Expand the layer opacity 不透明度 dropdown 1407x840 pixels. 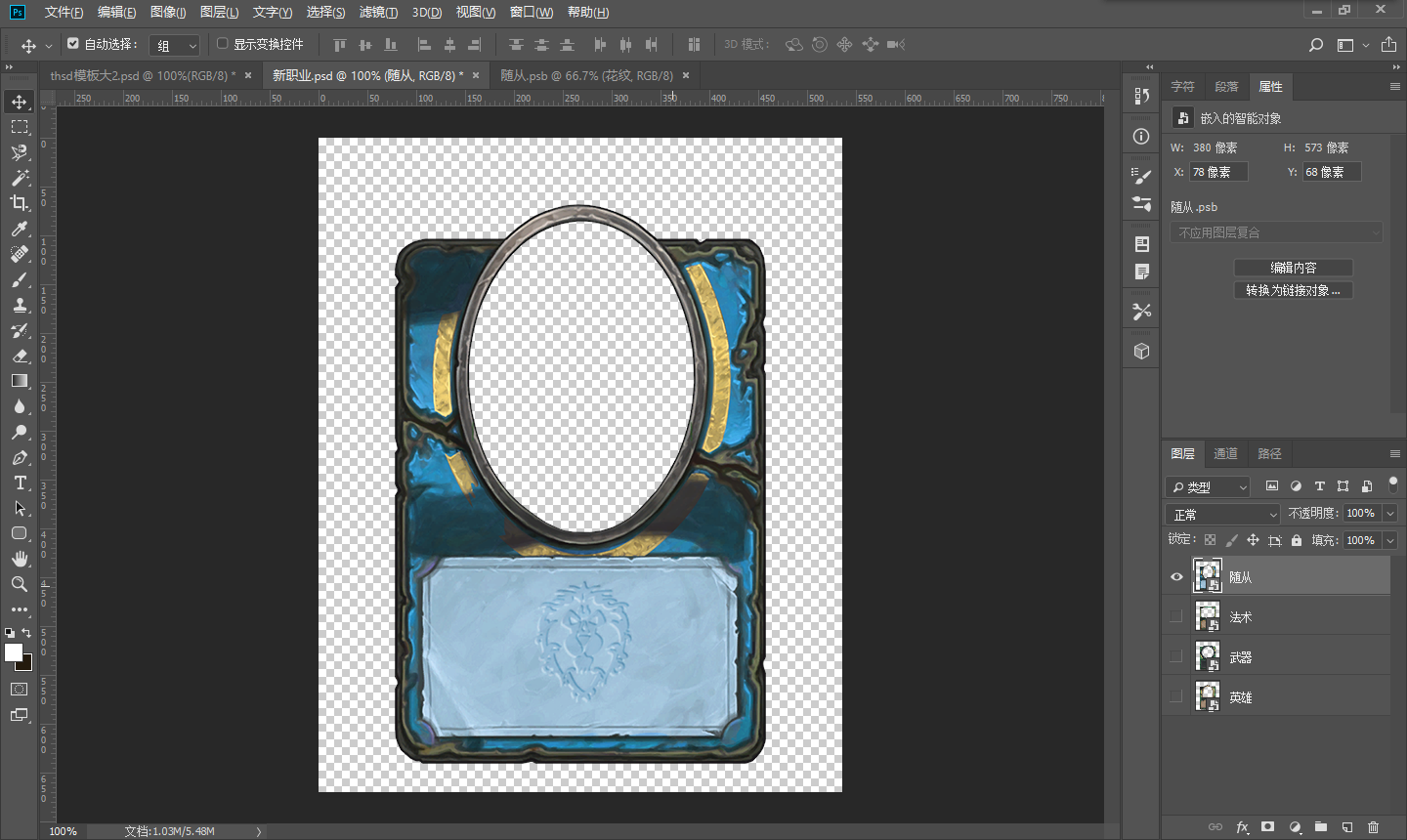pyautogui.click(x=1390, y=514)
